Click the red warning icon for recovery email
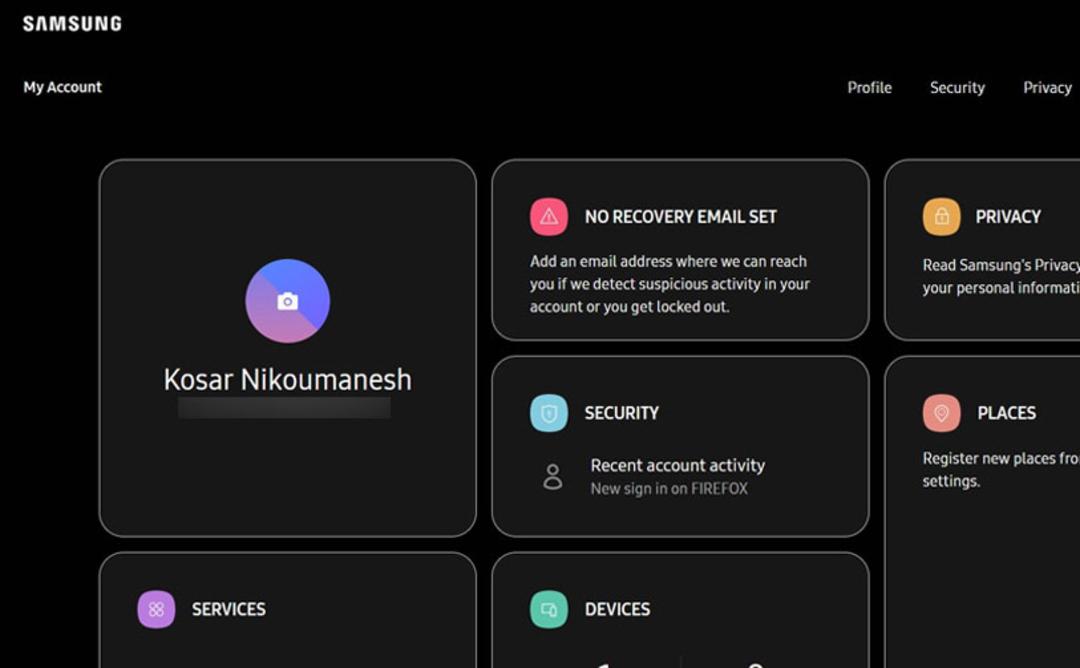Viewport: 1080px width, 668px height. (x=549, y=217)
